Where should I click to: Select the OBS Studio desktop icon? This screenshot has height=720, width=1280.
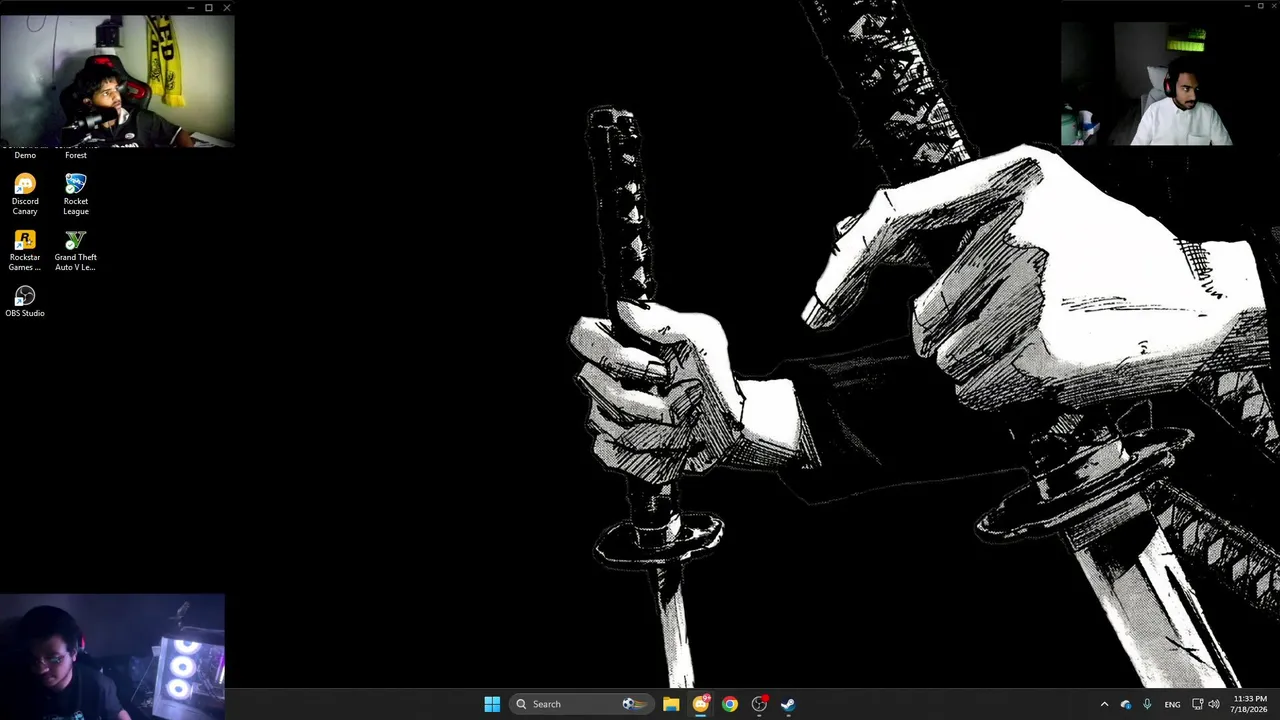point(25,301)
